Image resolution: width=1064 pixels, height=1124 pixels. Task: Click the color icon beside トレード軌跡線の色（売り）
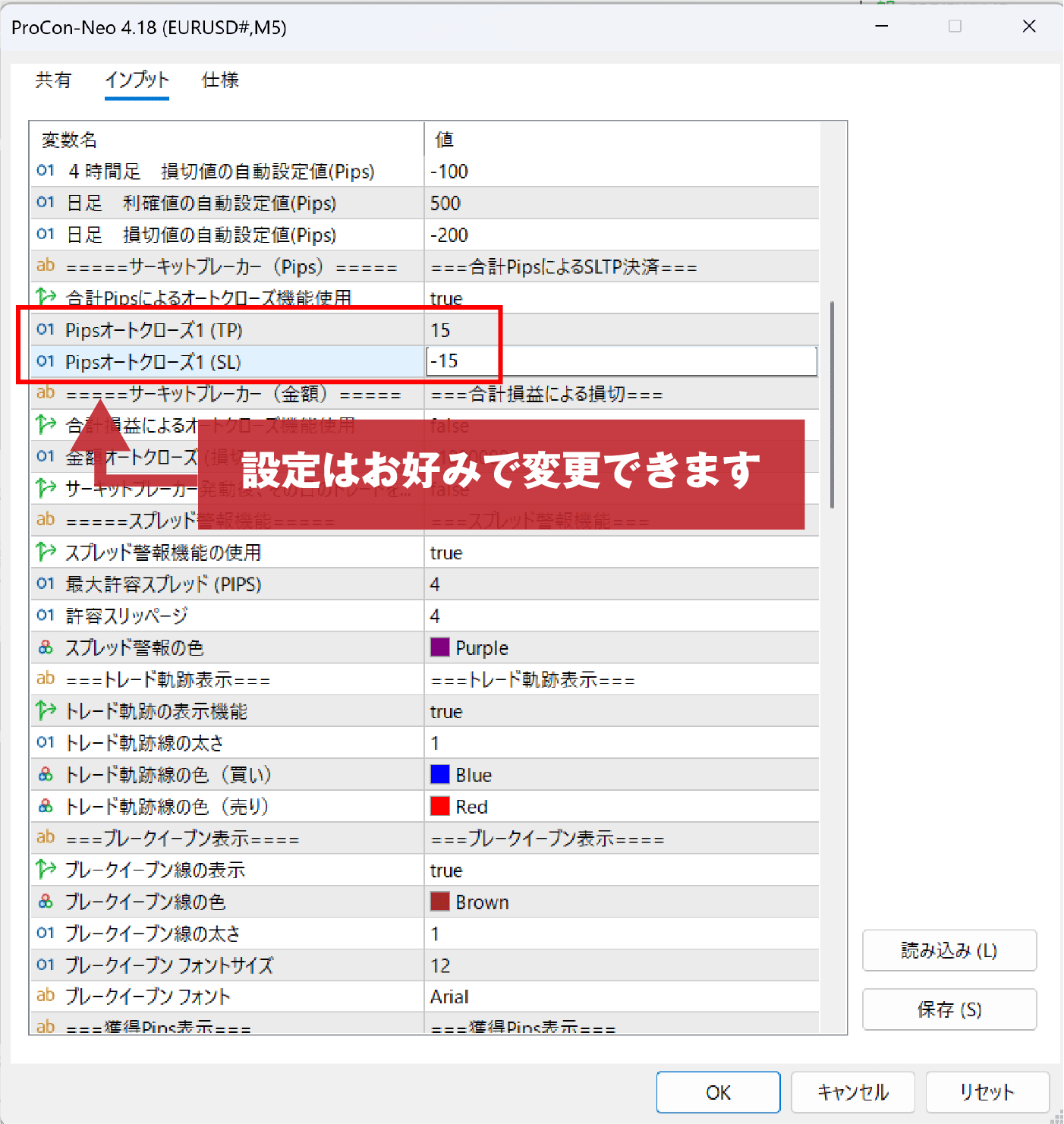(x=46, y=806)
